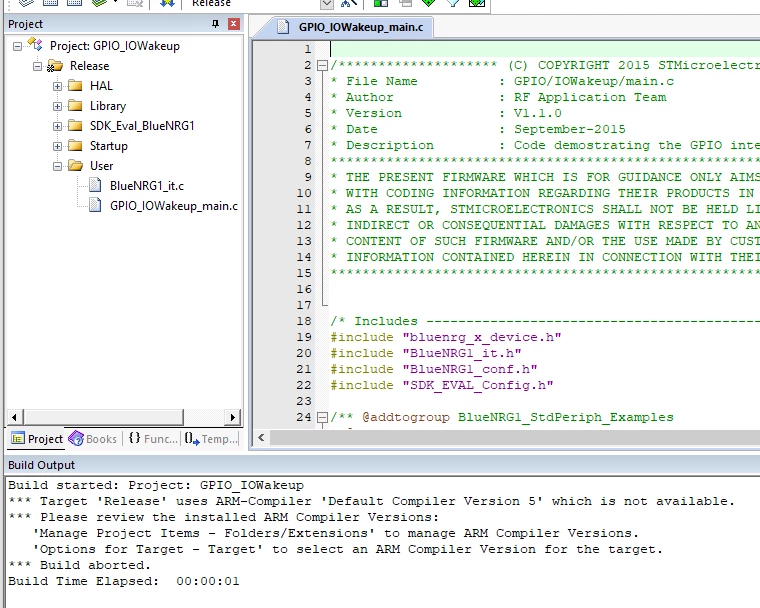Expand the SDK_Eval_BlueNRG1 folder
The width and height of the screenshot is (760, 608).
(57, 126)
